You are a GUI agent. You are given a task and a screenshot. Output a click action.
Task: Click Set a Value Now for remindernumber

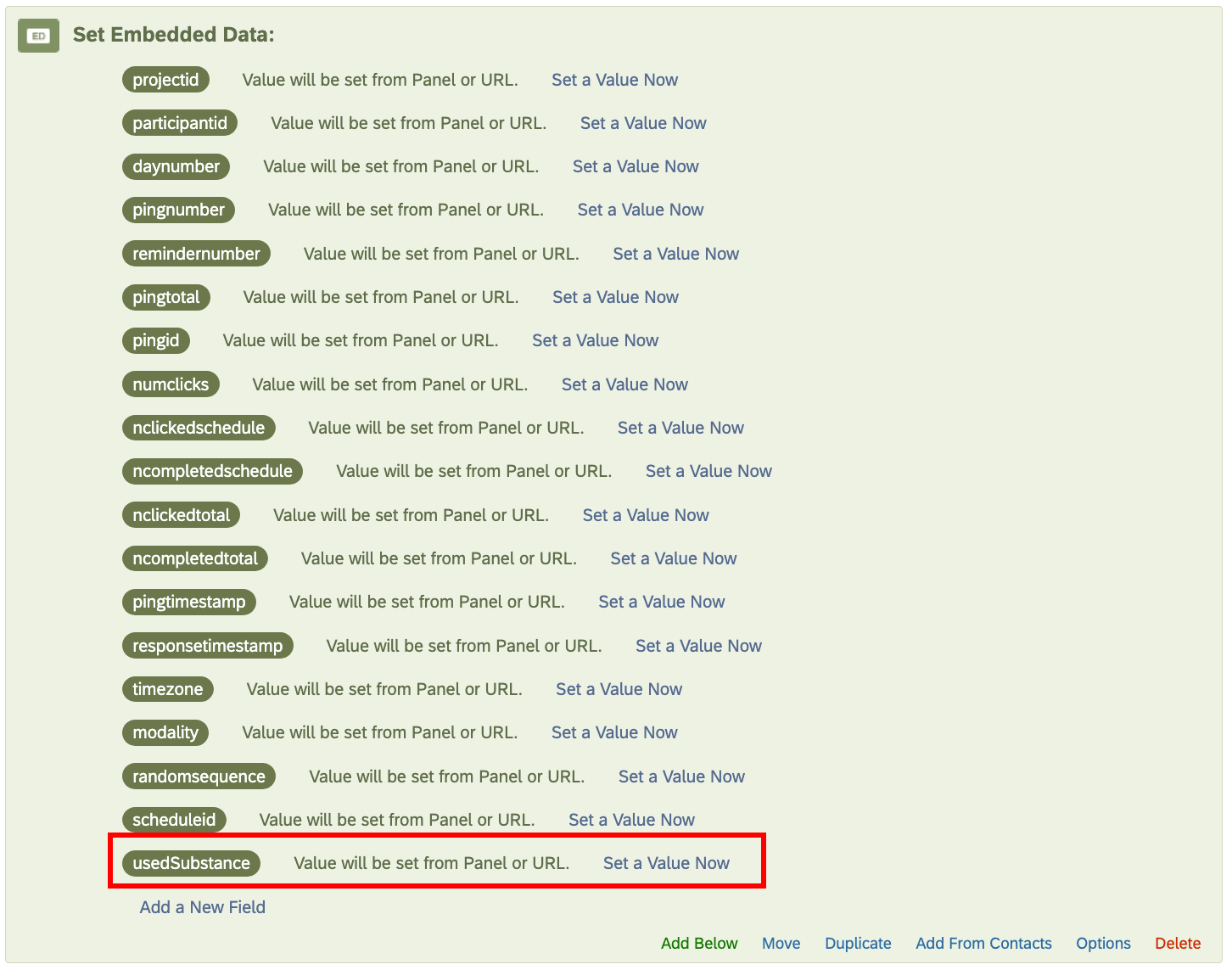pyautogui.click(x=675, y=253)
